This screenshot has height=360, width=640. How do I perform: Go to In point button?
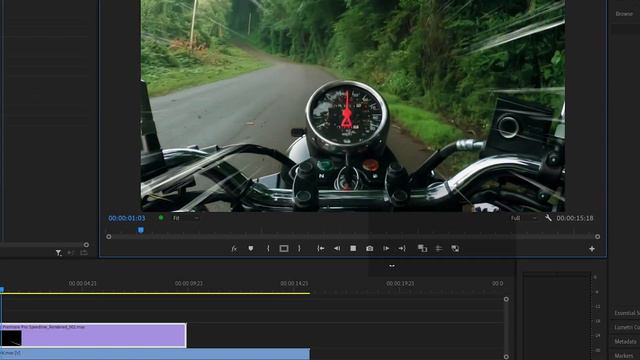tap(321, 248)
